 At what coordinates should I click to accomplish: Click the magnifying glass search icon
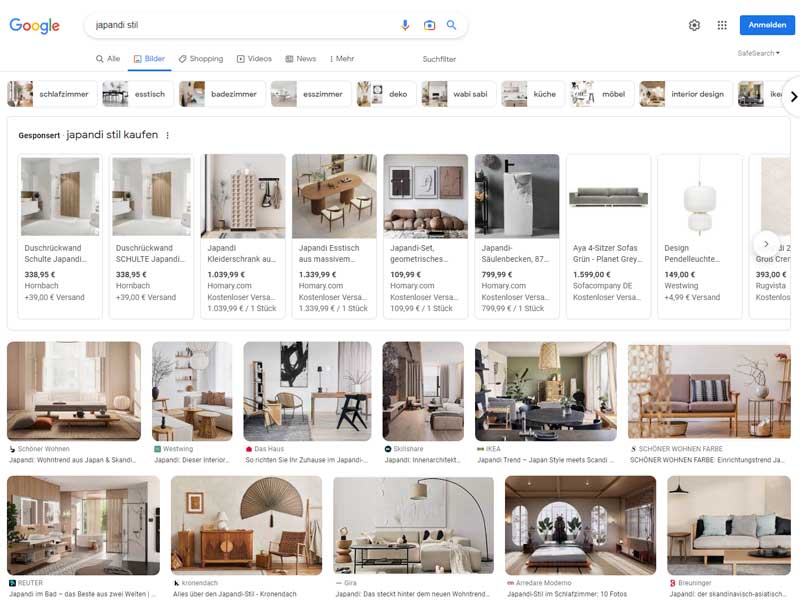click(452, 25)
